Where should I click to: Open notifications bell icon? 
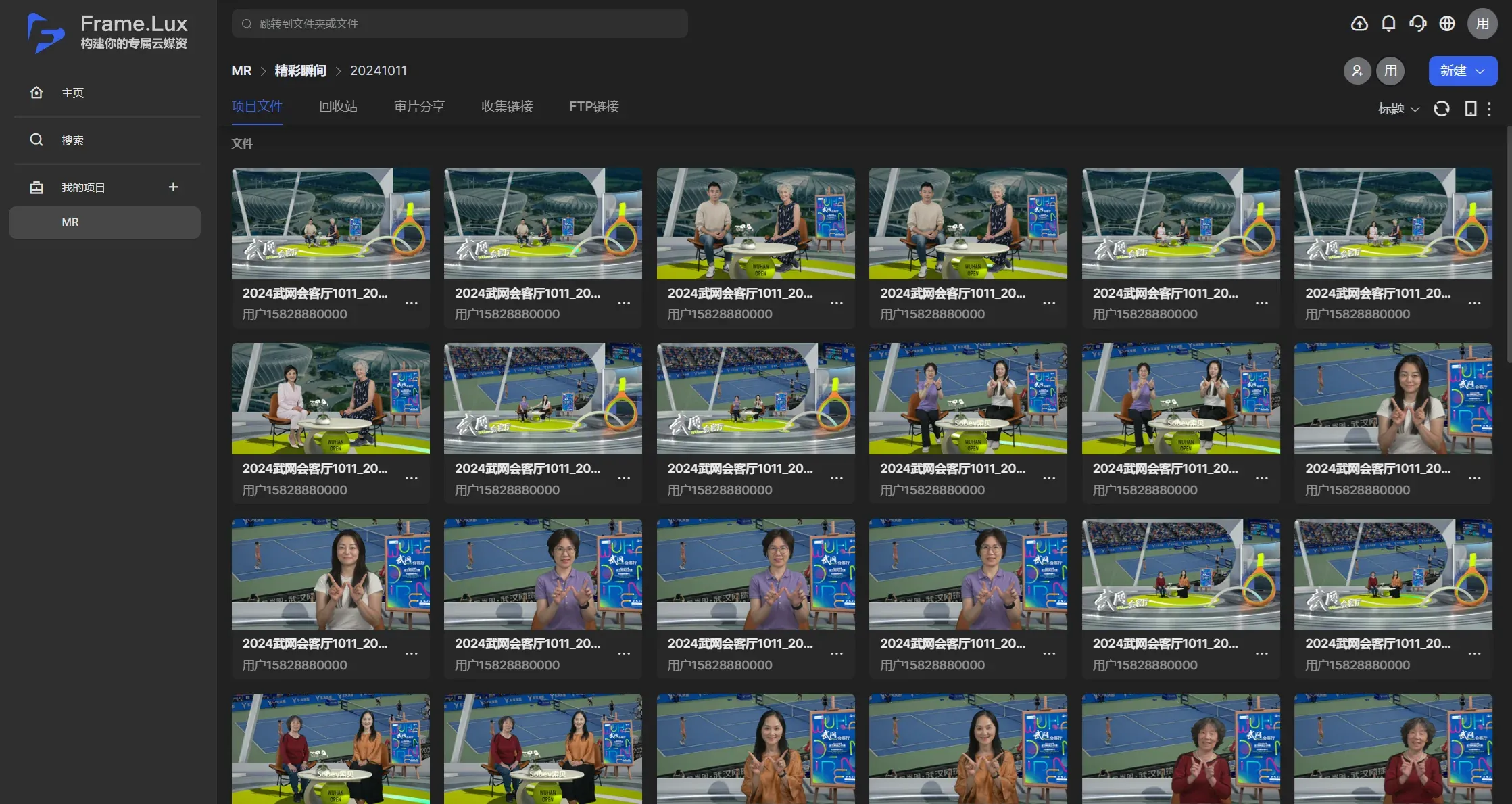coord(1388,24)
